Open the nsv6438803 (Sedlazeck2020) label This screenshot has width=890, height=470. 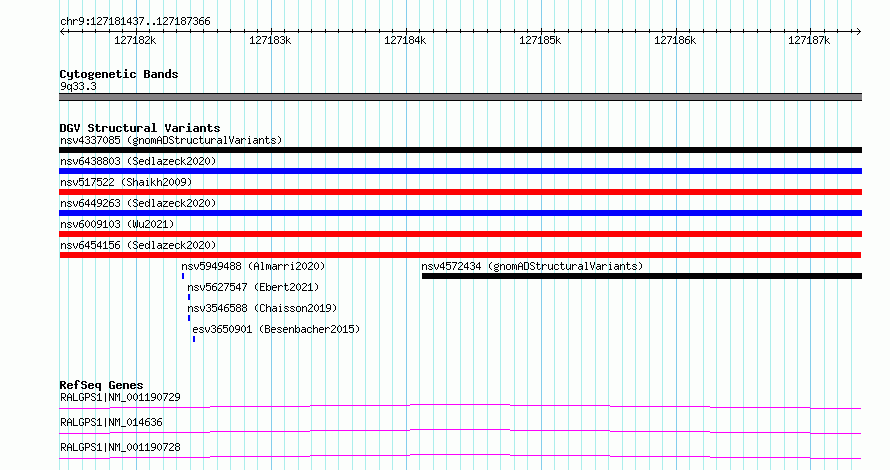pyautogui.click(x=138, y=161)
